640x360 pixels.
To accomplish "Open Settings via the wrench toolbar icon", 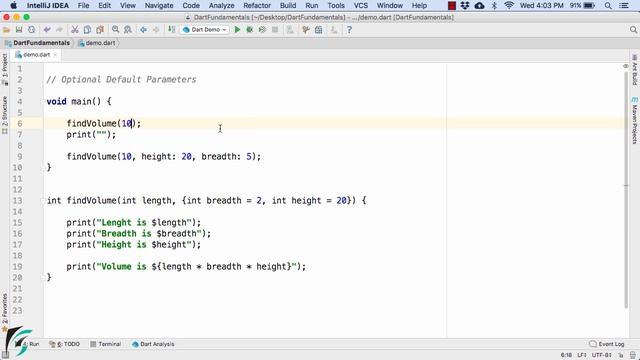I will pos(306,30).
